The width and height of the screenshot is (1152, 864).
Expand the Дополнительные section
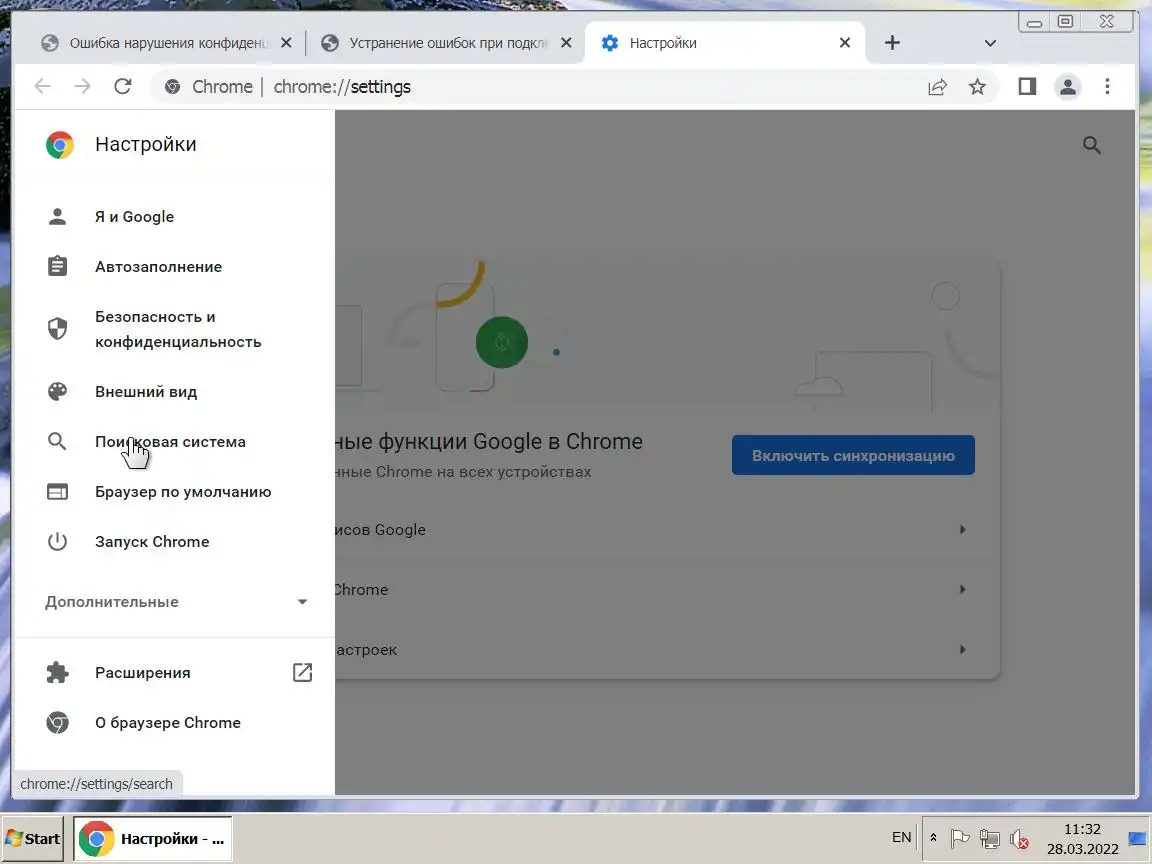(175, 602)
